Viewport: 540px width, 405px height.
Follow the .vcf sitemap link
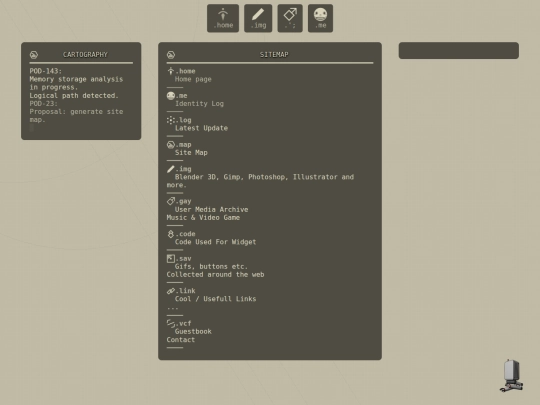[183, 323]
